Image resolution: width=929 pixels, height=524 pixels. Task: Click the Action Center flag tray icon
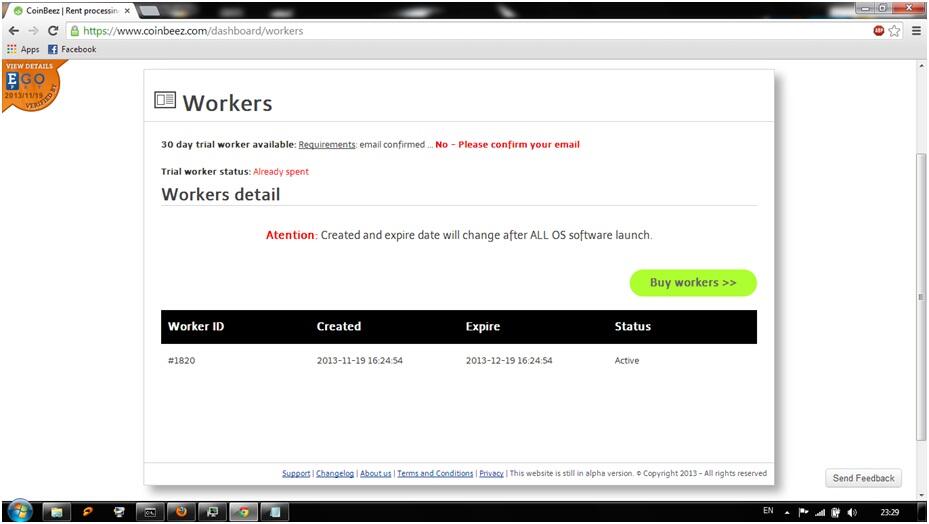tap(803, 512)
